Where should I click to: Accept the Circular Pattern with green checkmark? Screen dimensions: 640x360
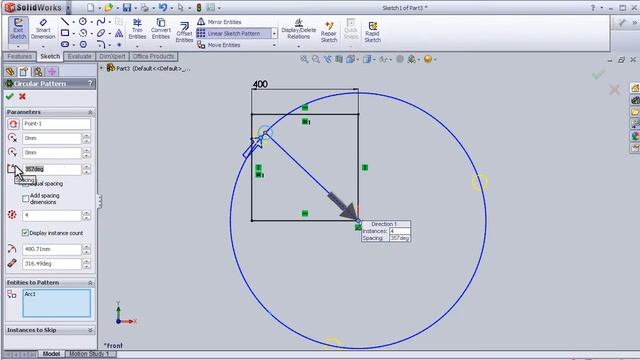pyautogui.click(x=9, y=96)
